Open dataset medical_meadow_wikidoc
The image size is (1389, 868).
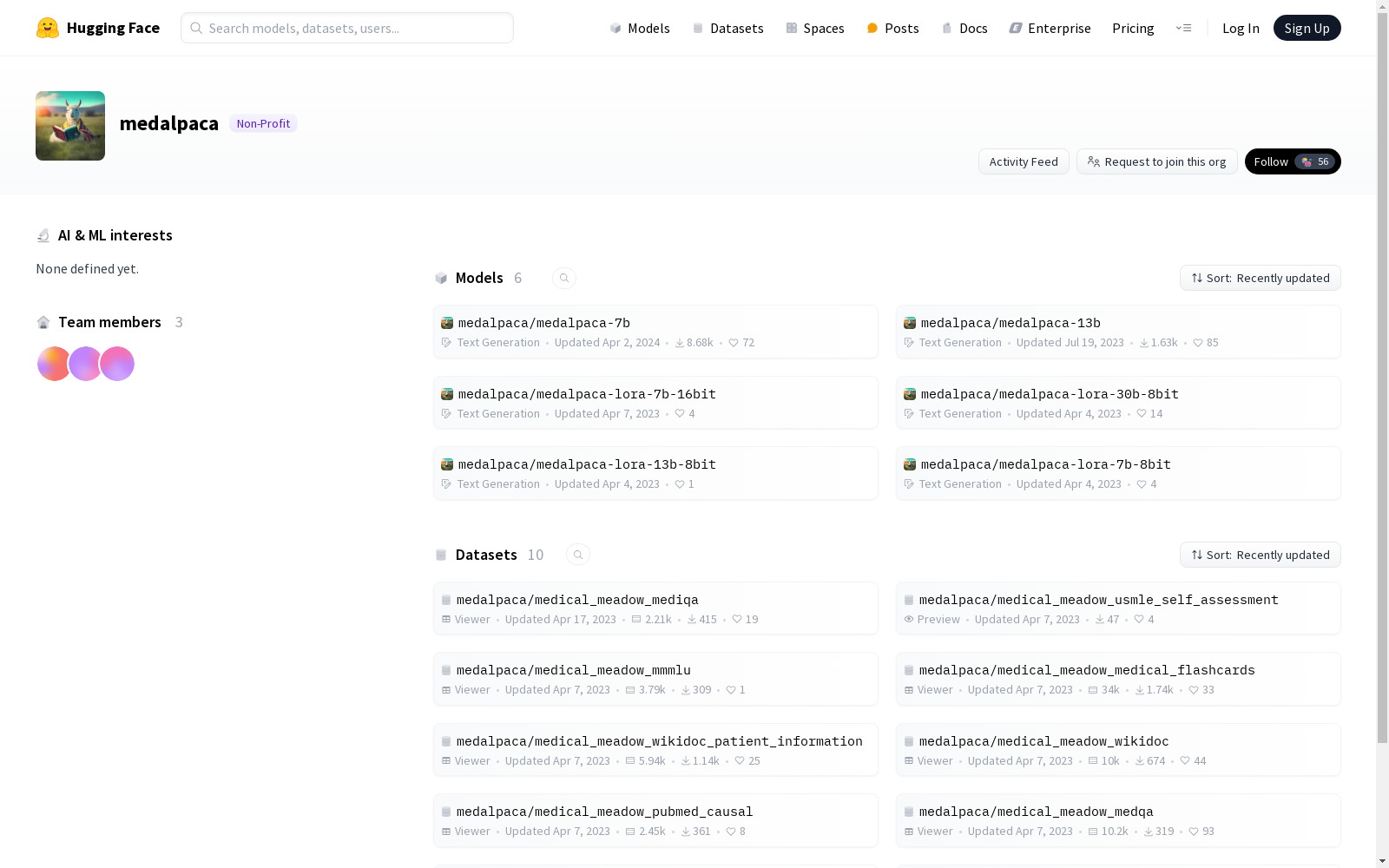click(1118, 750)
